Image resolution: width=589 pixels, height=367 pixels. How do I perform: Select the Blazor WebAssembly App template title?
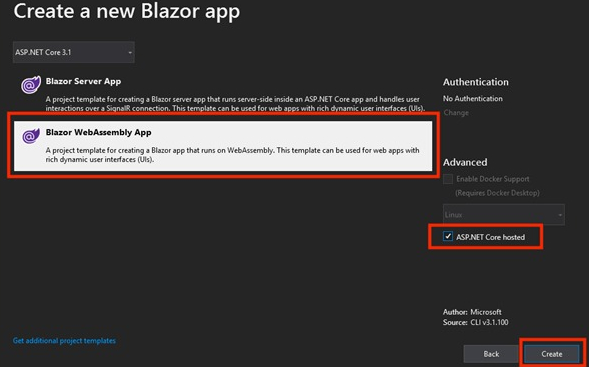[98, 132]
